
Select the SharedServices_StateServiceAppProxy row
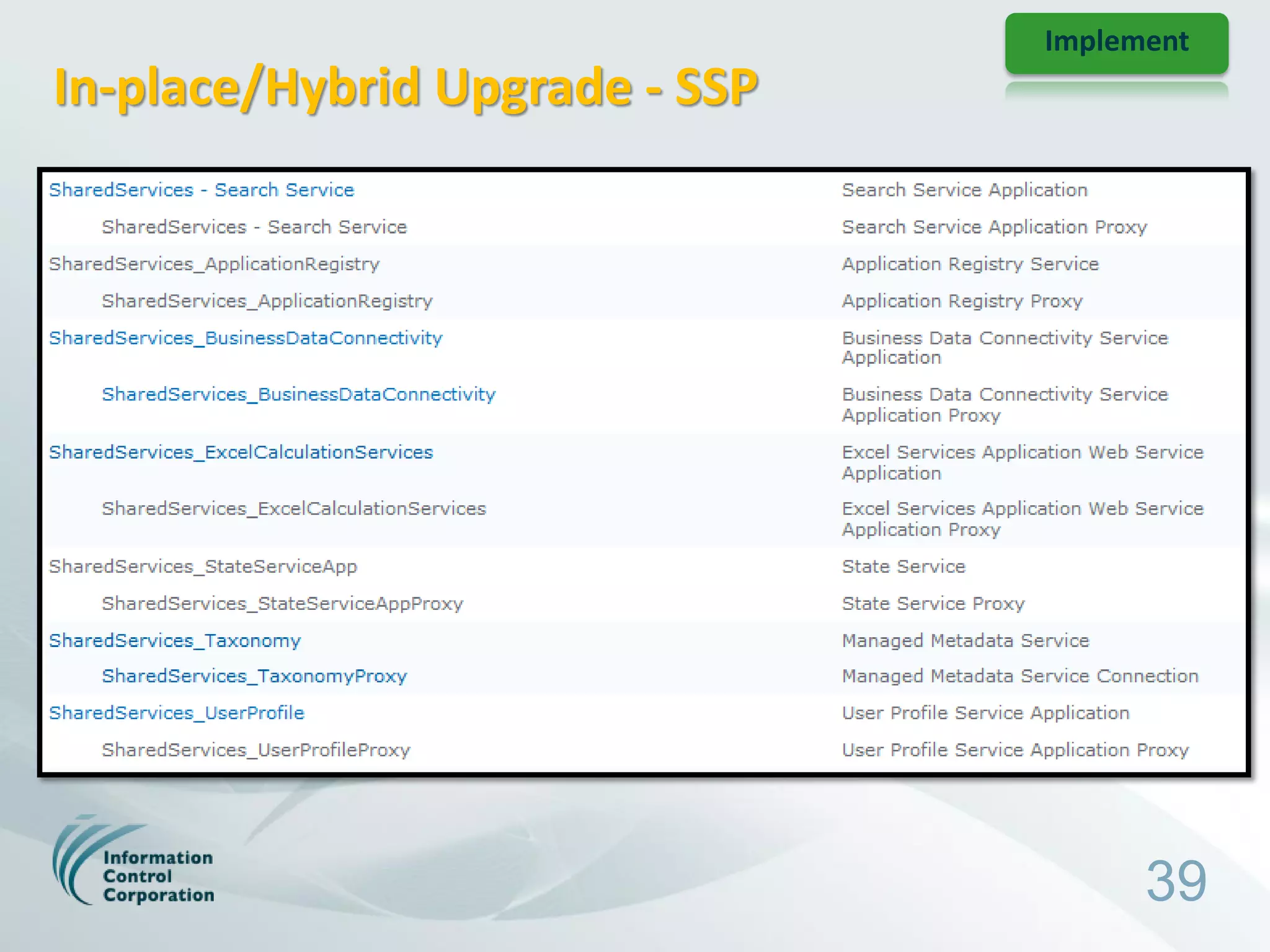click(283, 604)
